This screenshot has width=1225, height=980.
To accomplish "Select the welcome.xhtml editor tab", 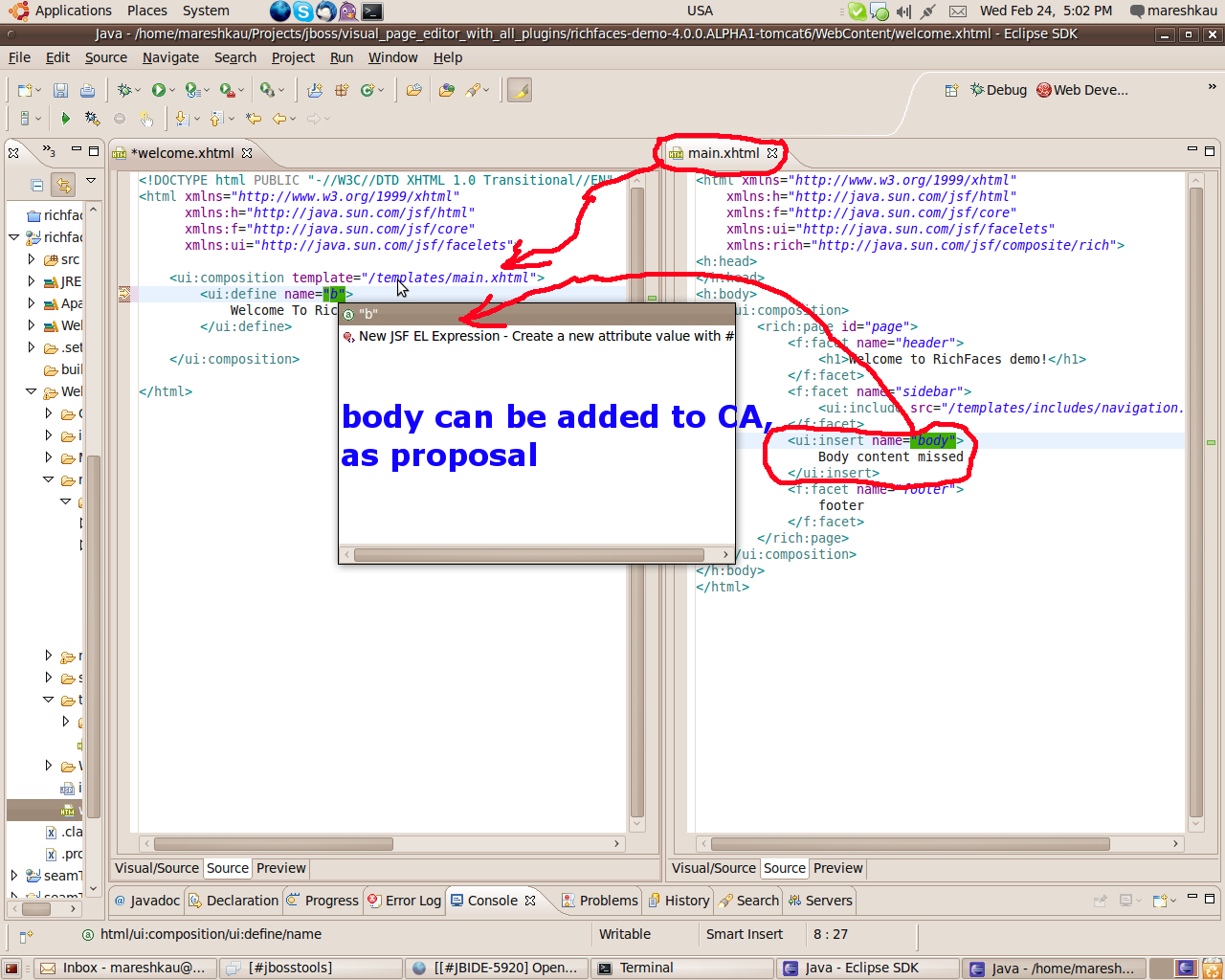I will (x=181, y=153).
